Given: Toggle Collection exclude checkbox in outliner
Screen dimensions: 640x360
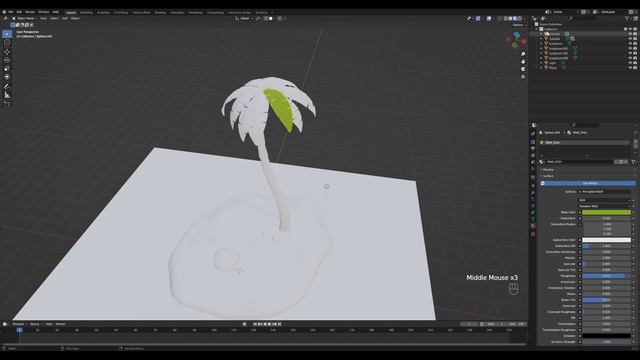Looking at the screenshot, I should [625, 29].
